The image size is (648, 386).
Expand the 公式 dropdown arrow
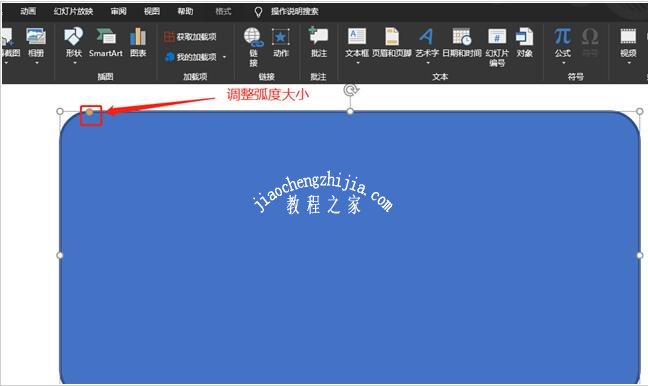(563, 63)
